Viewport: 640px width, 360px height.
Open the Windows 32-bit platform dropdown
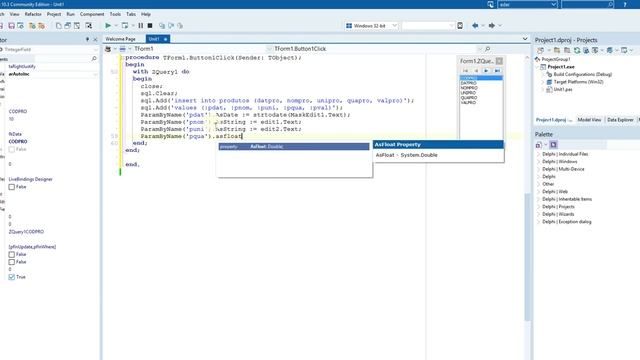pyautogui.click(x=395, y=25)
